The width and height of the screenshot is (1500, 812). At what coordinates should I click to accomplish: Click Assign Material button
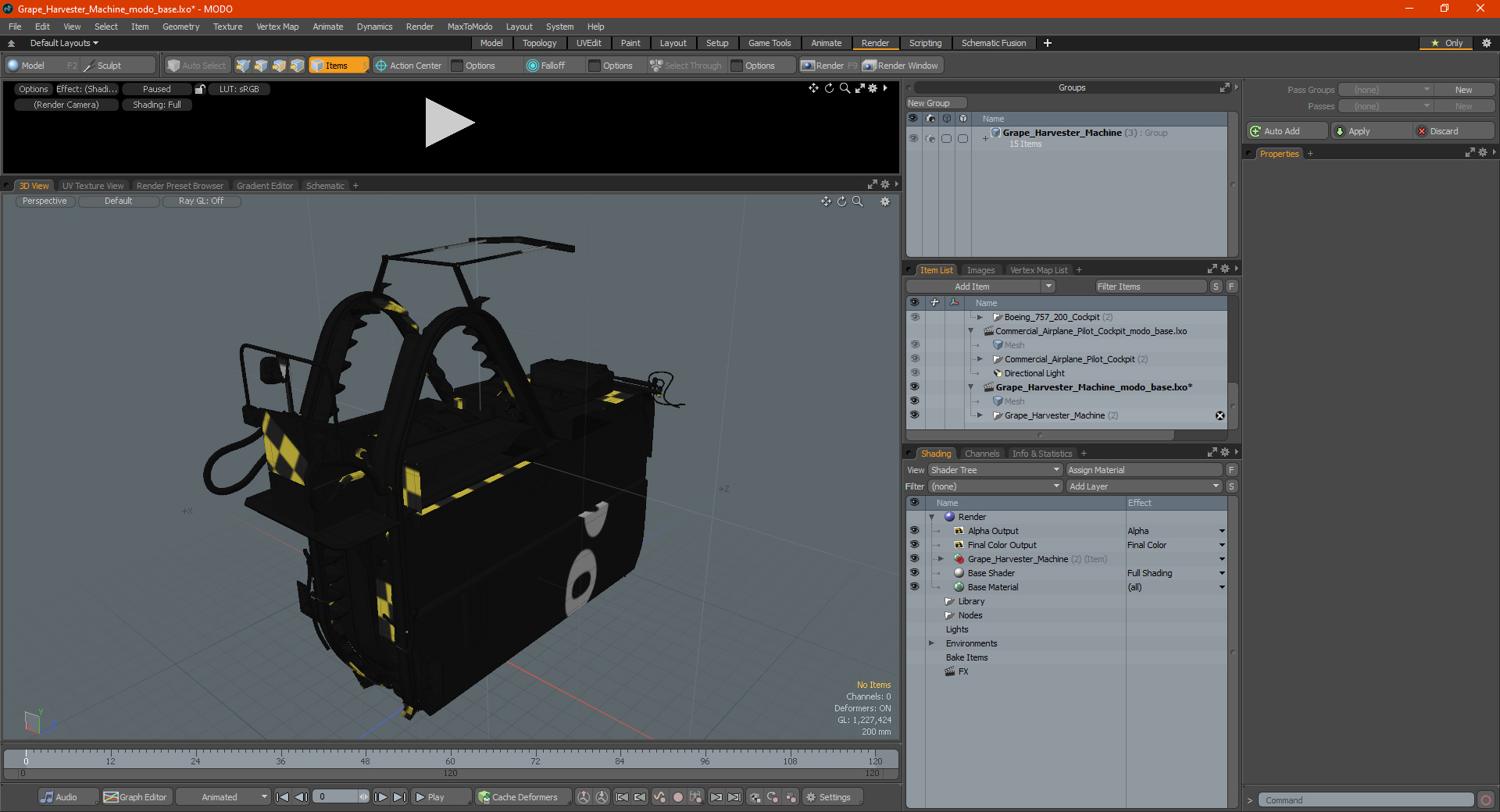pos(1144,470)
